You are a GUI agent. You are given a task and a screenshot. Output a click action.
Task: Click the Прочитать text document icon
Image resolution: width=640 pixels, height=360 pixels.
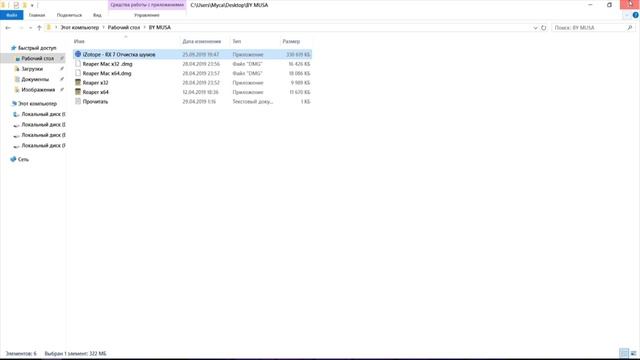78,101
